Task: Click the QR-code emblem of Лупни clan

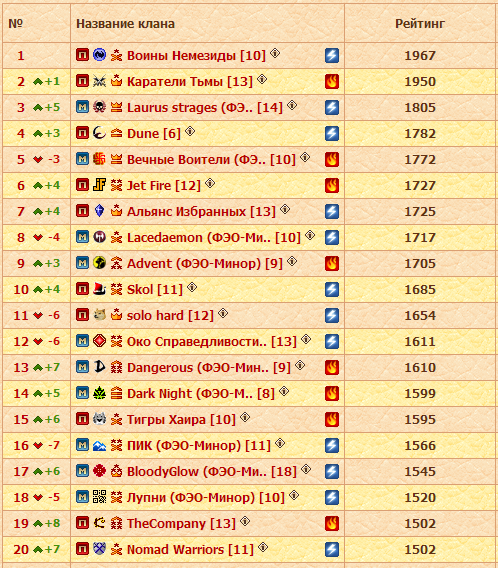Action: pos(99,497)
